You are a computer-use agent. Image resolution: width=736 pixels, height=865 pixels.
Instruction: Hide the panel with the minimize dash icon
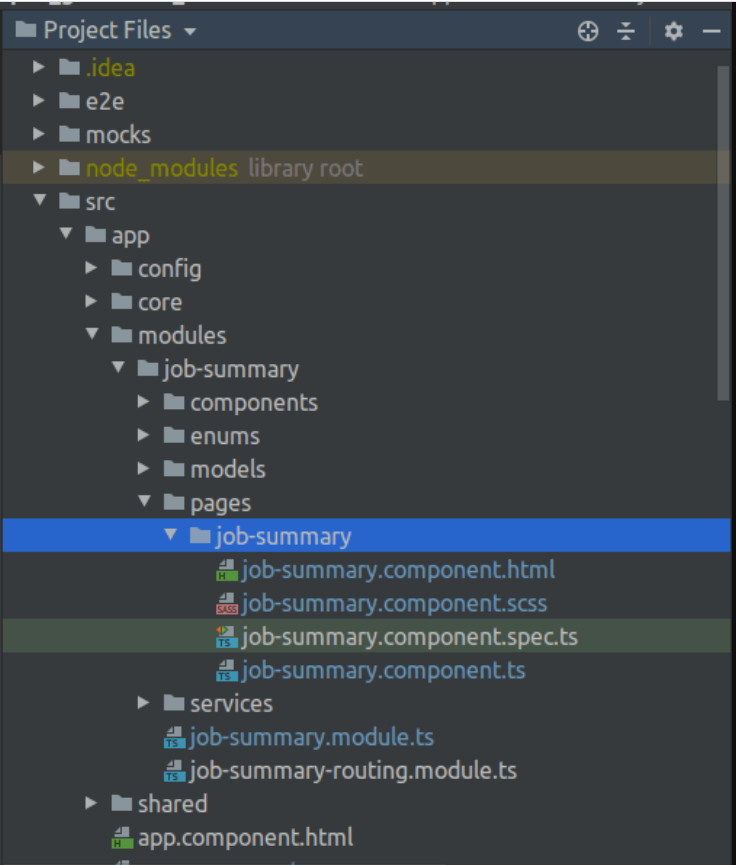711,32
